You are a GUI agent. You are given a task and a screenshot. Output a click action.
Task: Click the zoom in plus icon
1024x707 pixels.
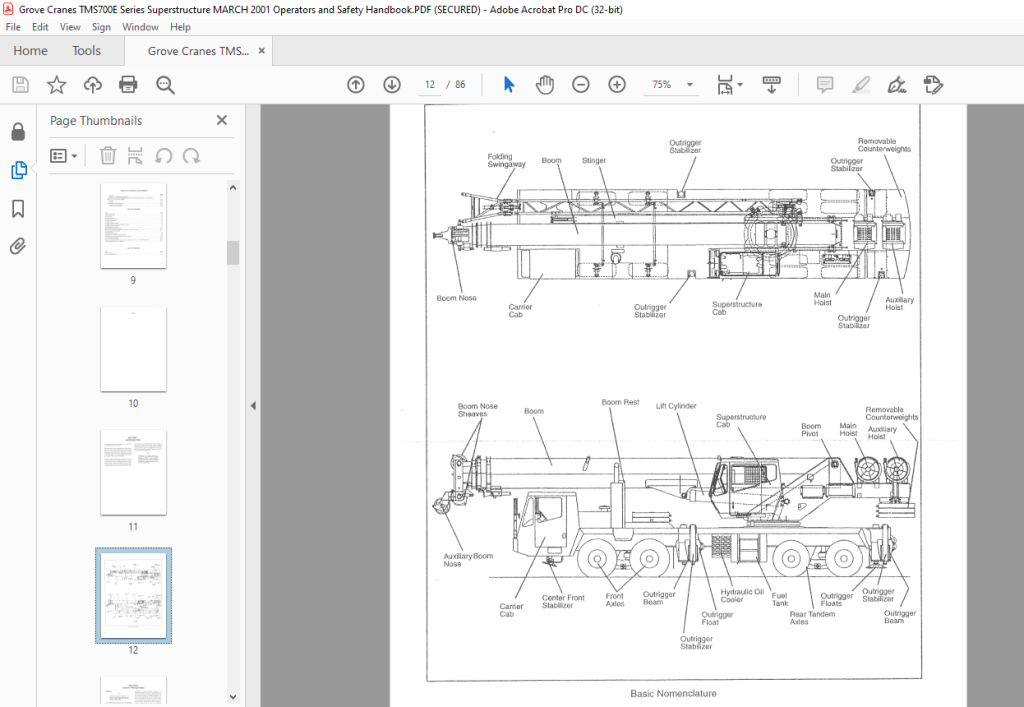pyautogui.click(x=616, y=84)
